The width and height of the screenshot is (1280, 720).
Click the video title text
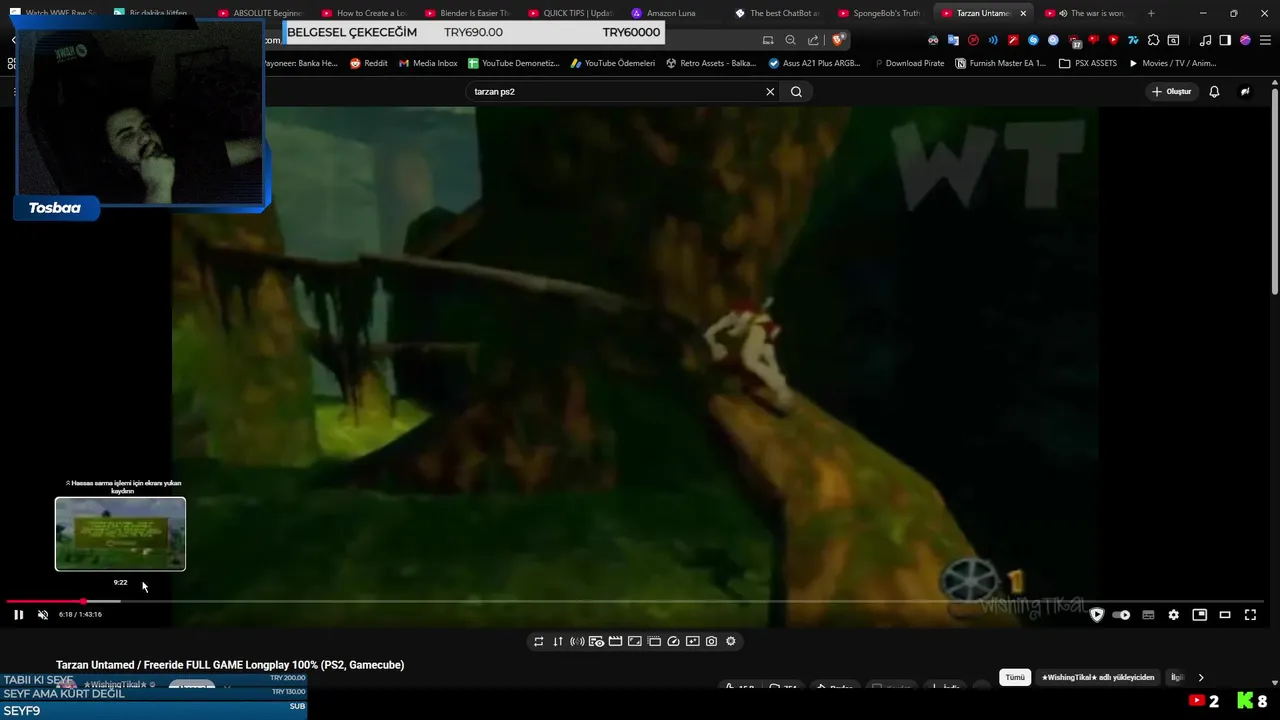point(230,665)
